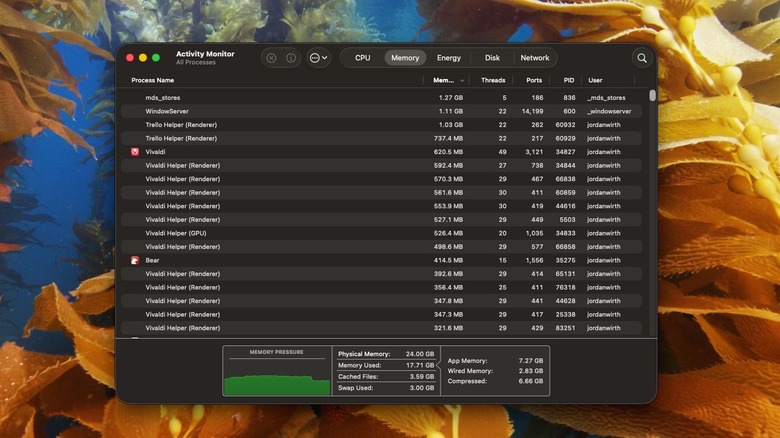The height and width of the screenshot is (438, 780).
Task: Click the process list vertical scrollbar thumb
Action: [x=652, y=96]
